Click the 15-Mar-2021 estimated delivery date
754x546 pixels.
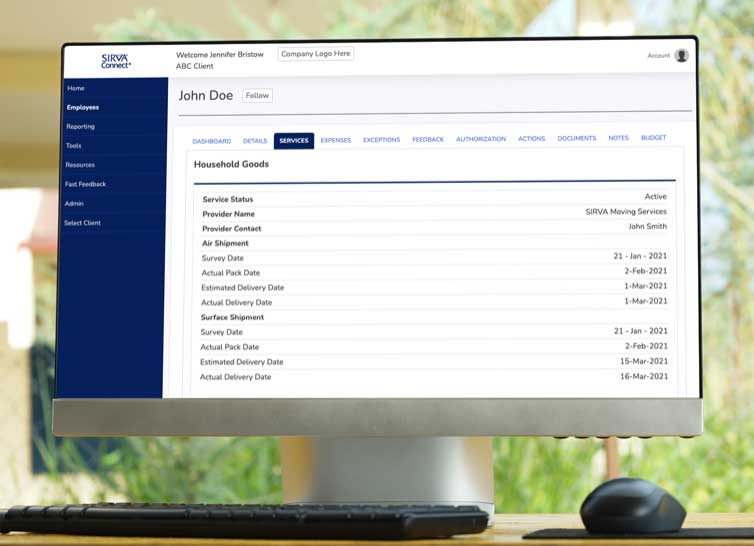(x=644, y=361)
